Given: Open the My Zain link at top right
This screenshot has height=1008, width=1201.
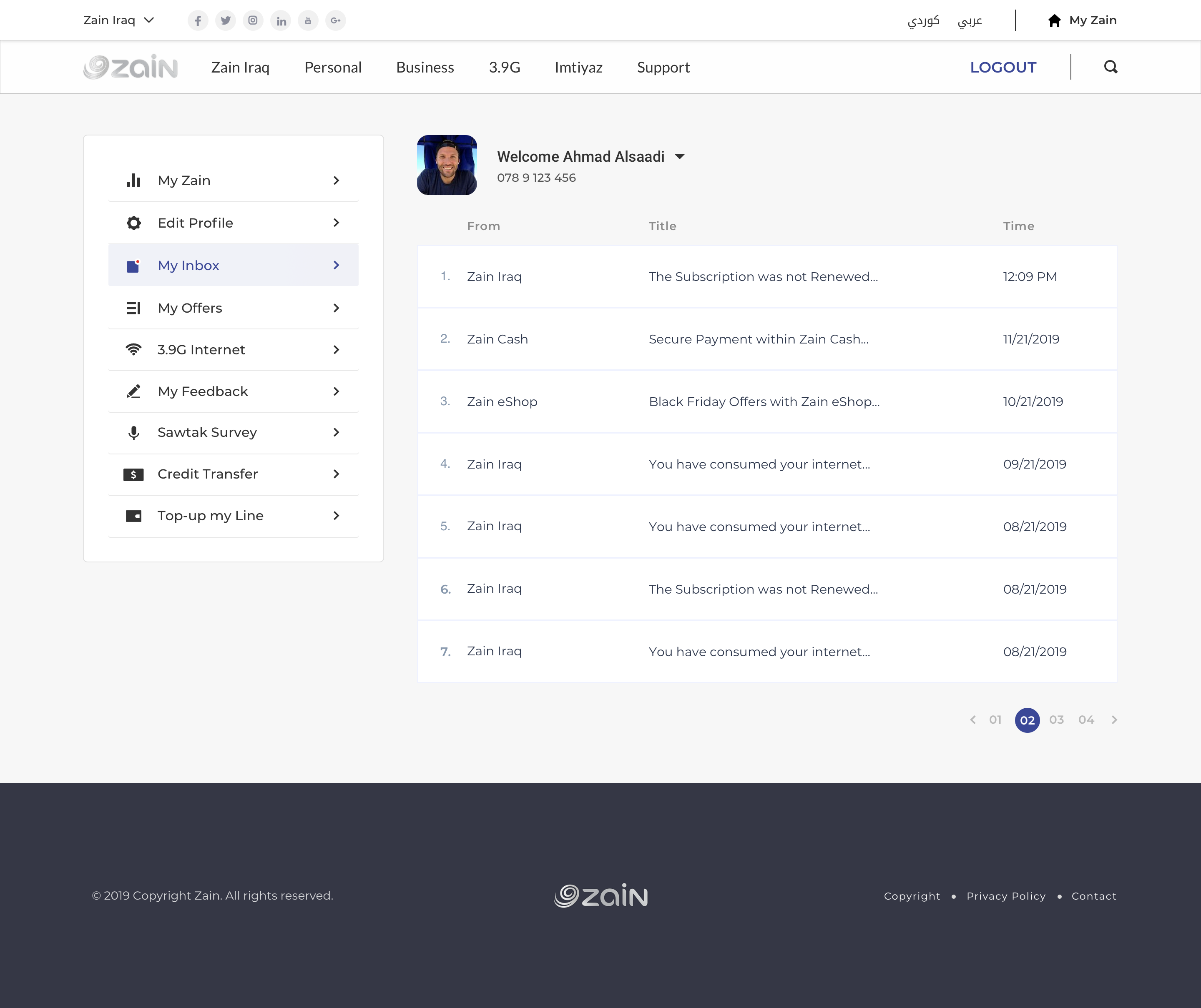Looking at the screenshot, I should pos(1092,20).
